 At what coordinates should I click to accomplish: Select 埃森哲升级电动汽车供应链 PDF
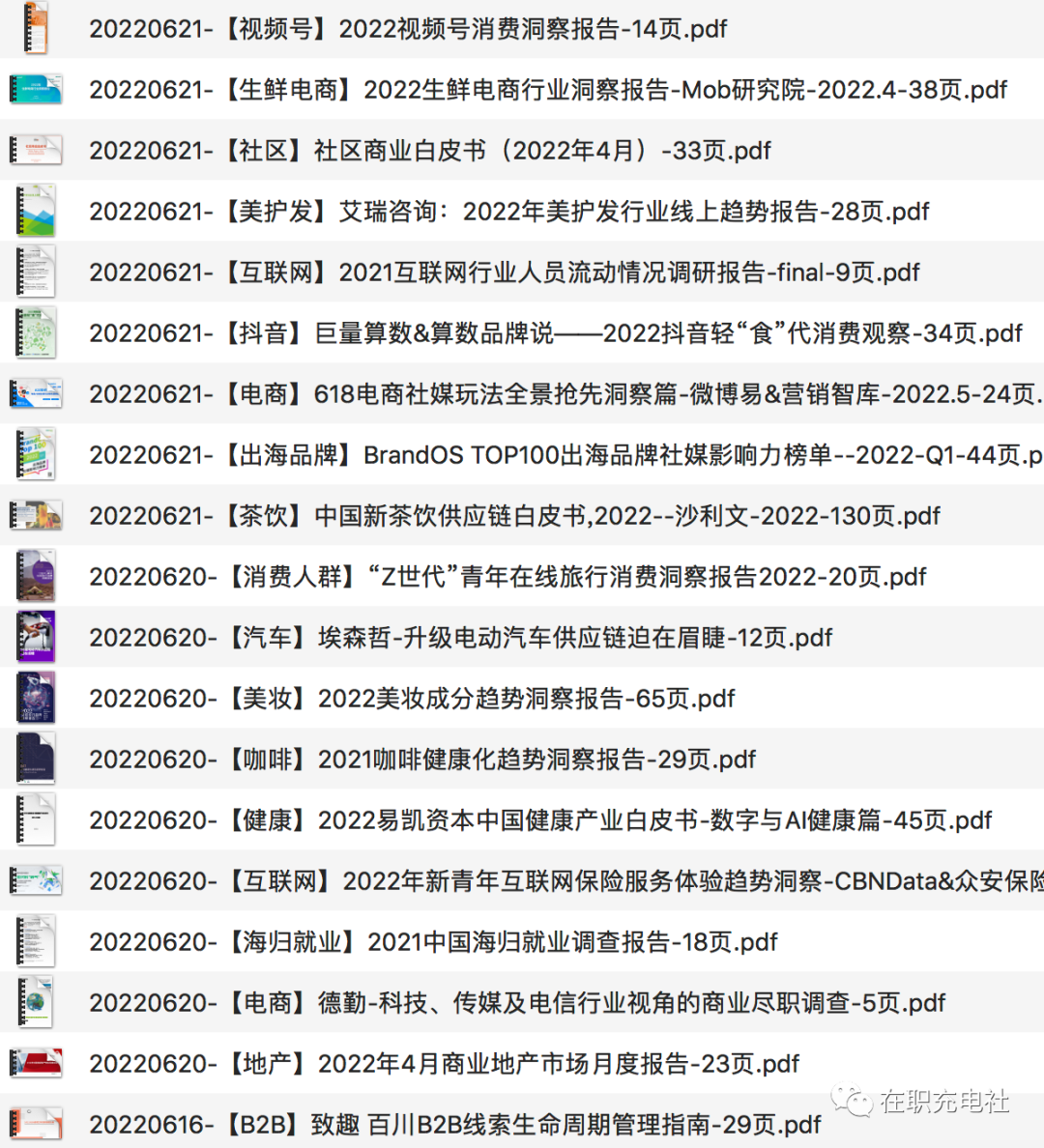460,638
